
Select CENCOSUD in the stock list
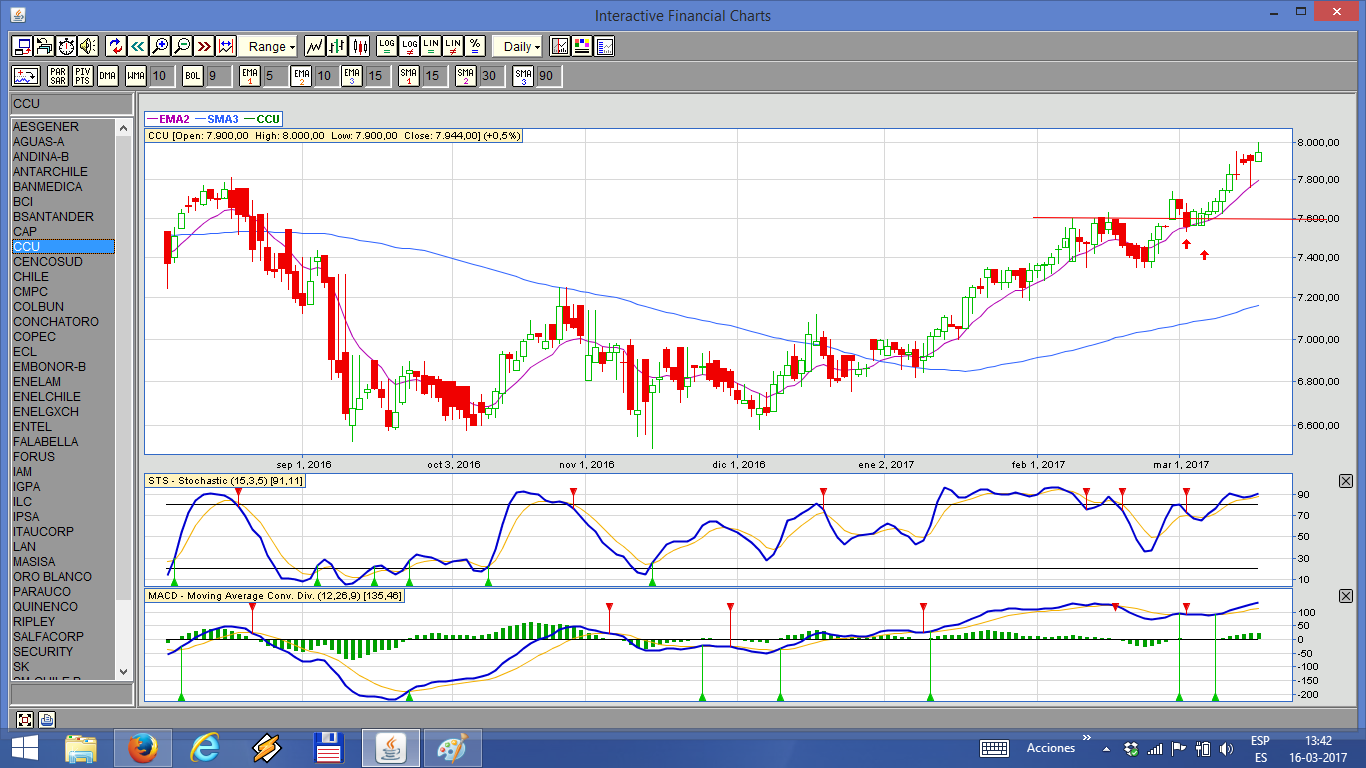63,262
